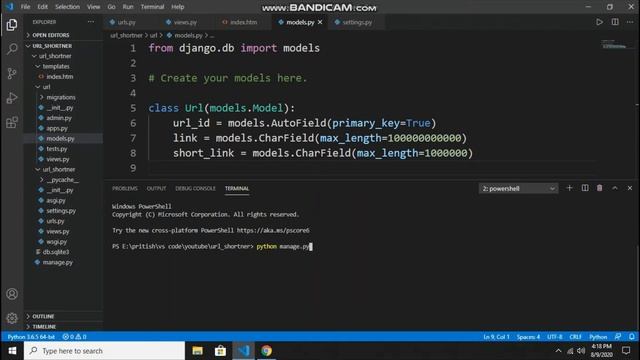Open the Extensions view
640x360 pixels.
pos(12,122)
